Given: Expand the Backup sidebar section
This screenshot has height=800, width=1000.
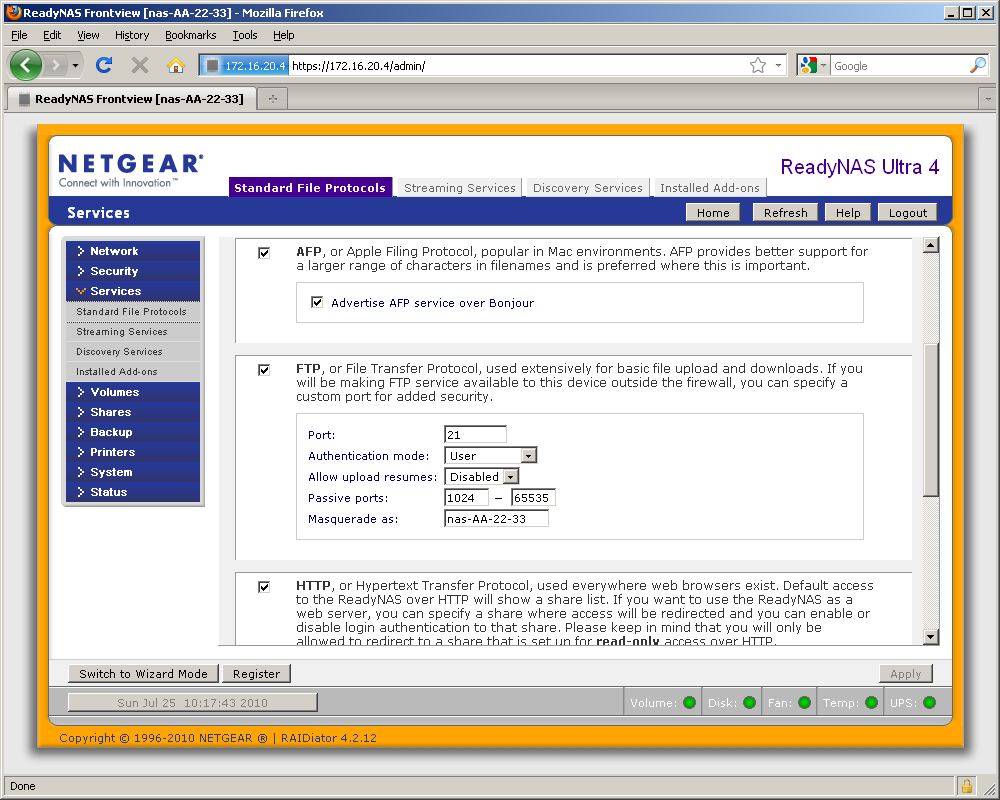Looking at the screenshot, I should pyautogui.click(x=133, y=432).
